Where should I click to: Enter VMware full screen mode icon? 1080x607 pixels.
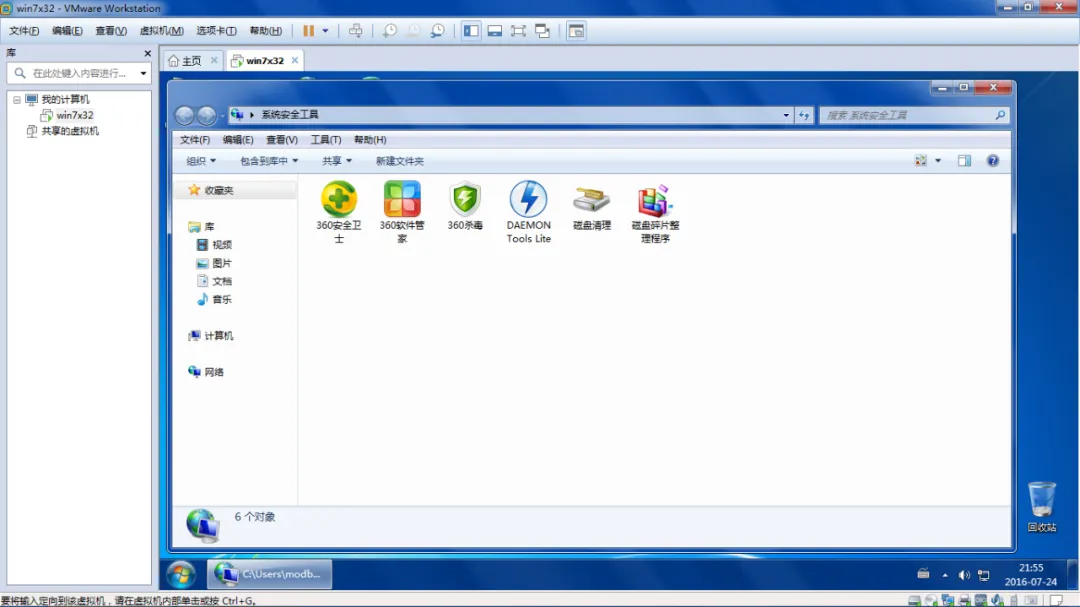(x=519, y=30)
